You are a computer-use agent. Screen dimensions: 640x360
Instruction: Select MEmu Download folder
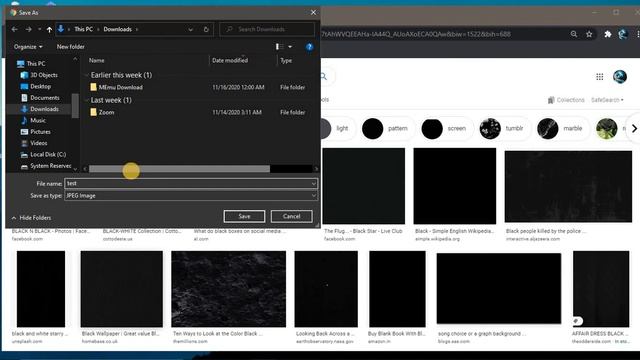point(120,87)
